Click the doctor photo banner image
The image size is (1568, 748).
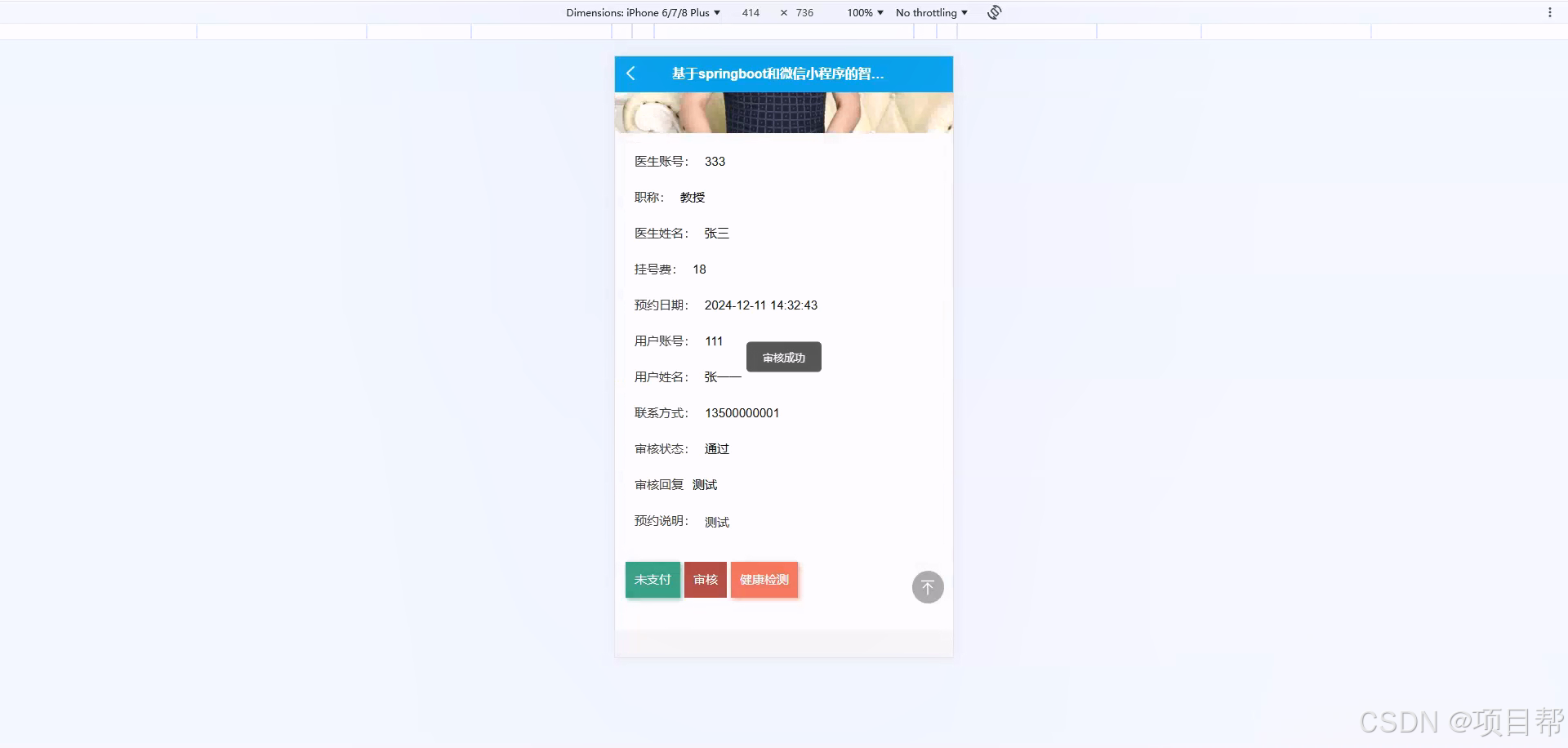click(x=783, y=113)
